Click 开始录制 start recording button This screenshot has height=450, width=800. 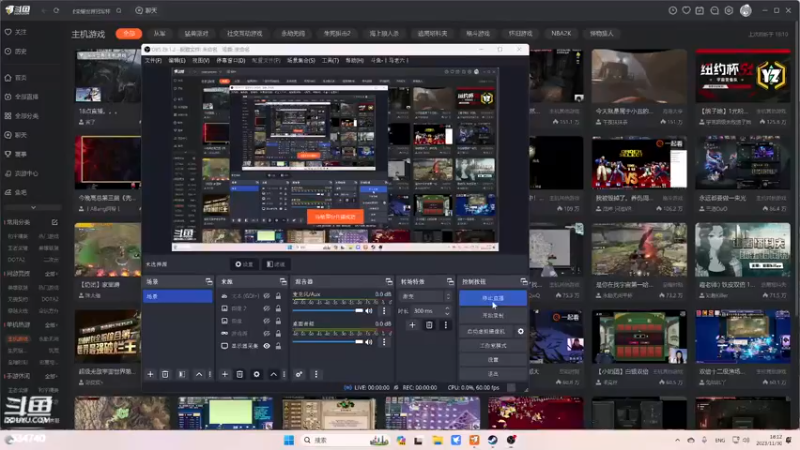coord(493,315)
